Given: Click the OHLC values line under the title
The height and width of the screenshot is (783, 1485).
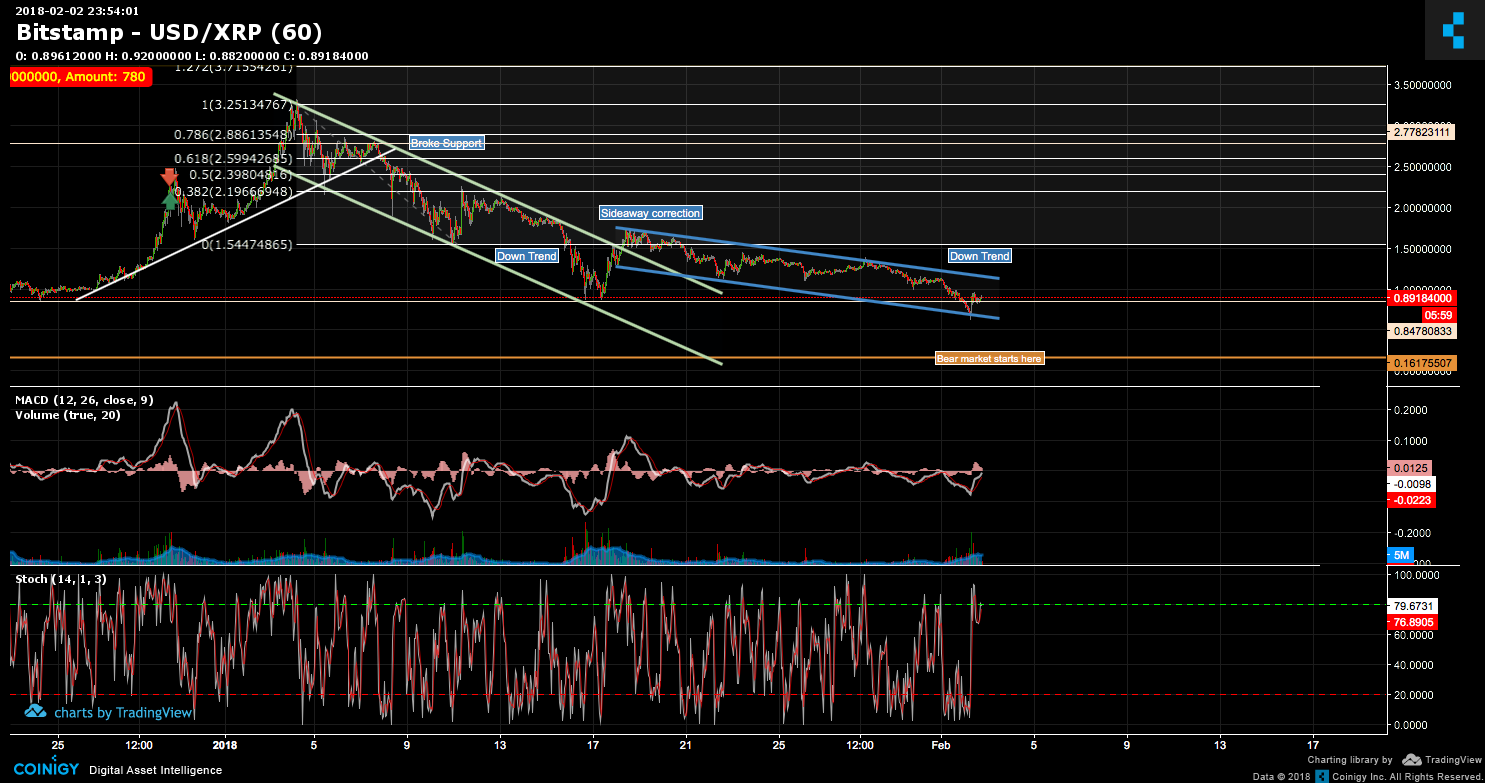Looking at the screenshot, I should [192, 56].
